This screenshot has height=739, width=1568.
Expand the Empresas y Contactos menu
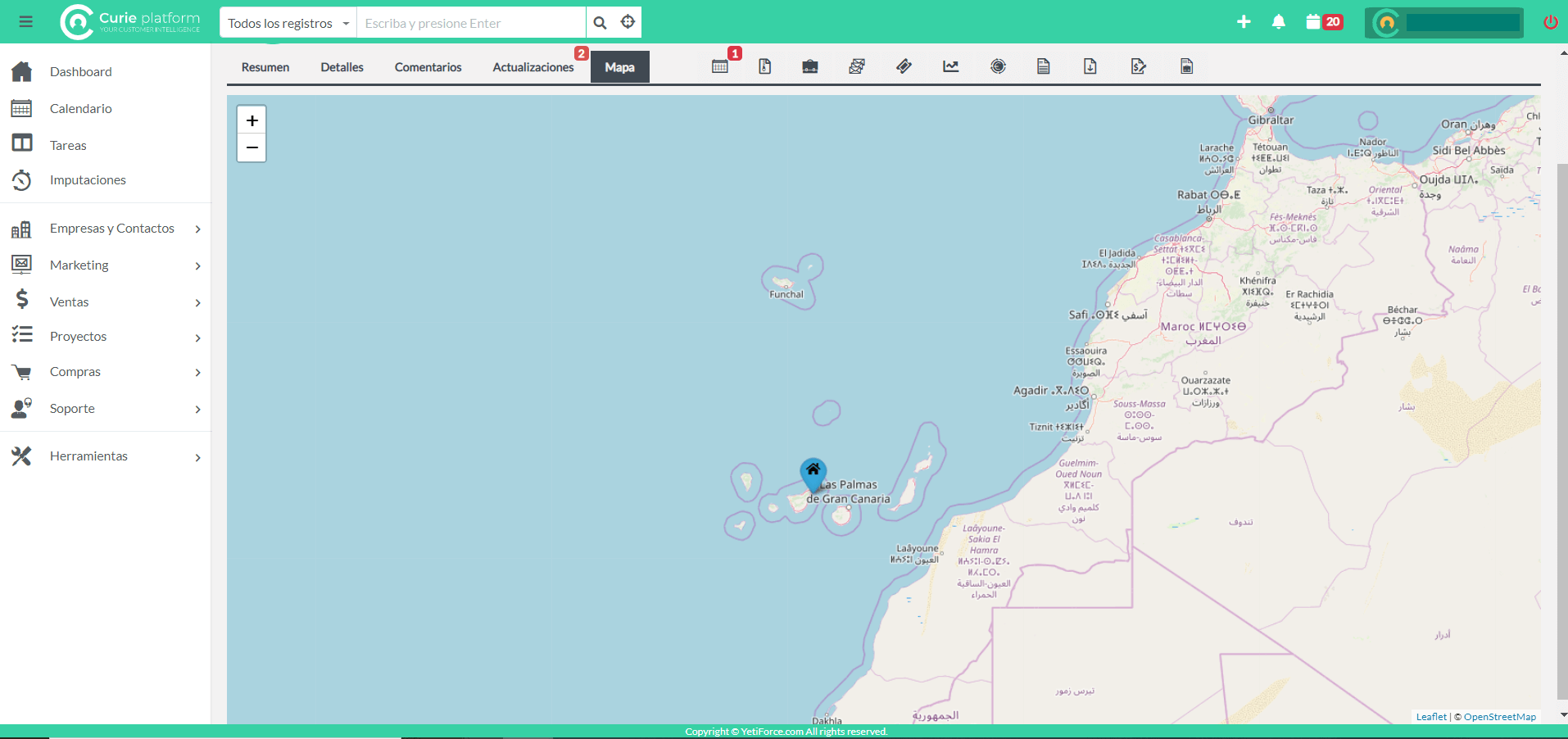coord(111,229)
